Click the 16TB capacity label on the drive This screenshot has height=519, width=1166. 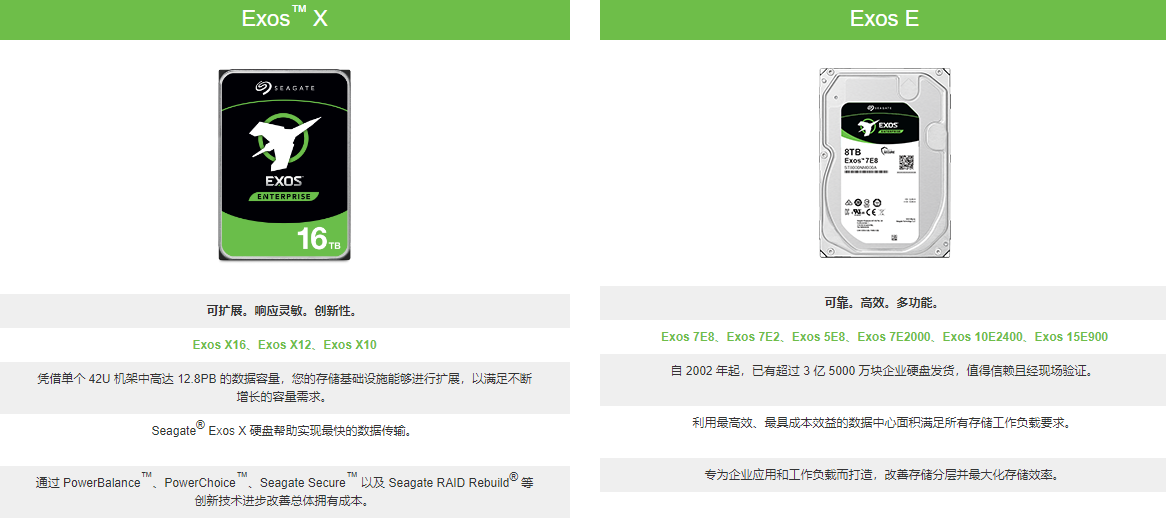[318, 239]
